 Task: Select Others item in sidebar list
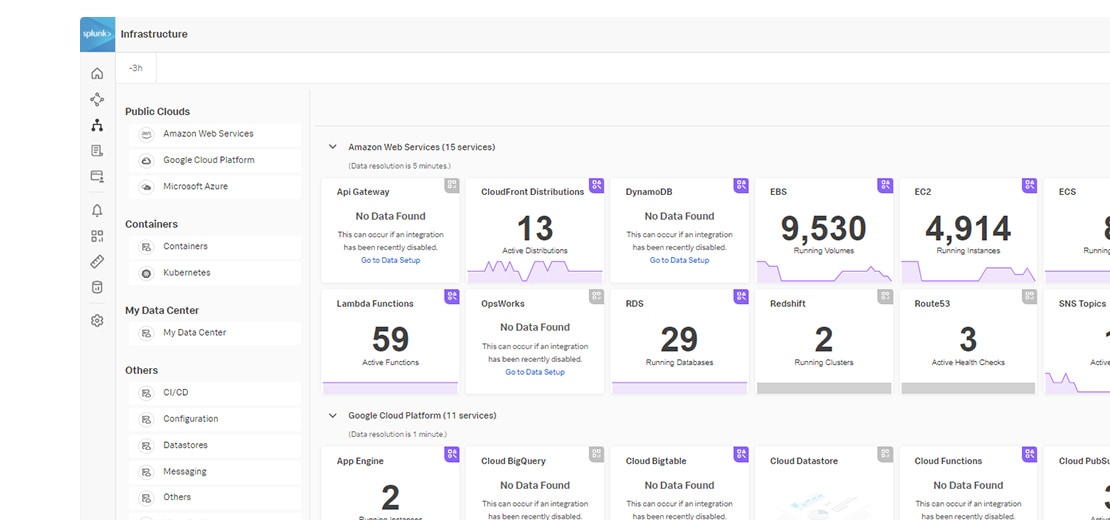tap(214, 497)
